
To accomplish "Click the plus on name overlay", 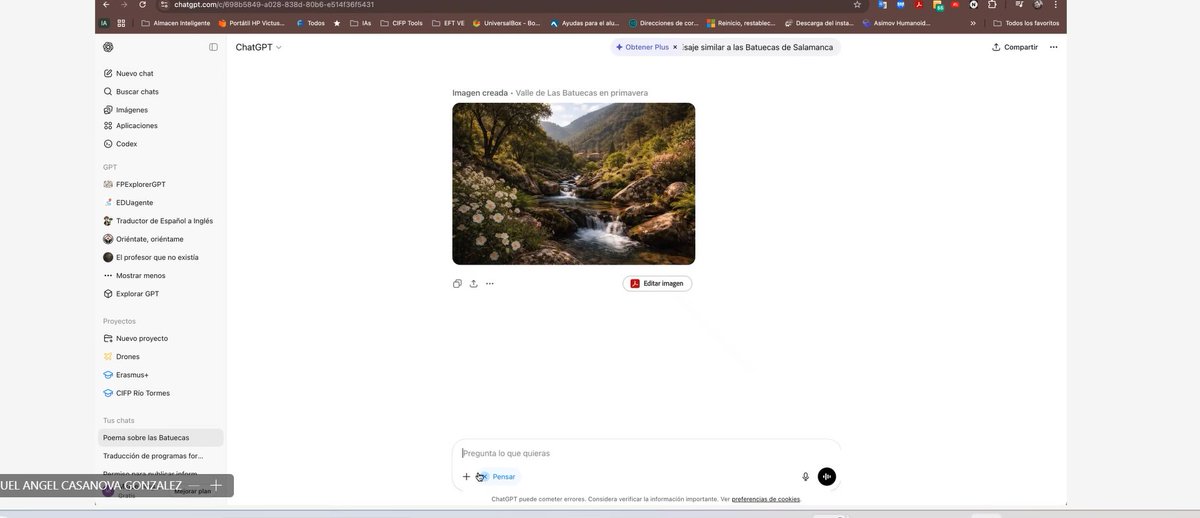I will (216, 485).
